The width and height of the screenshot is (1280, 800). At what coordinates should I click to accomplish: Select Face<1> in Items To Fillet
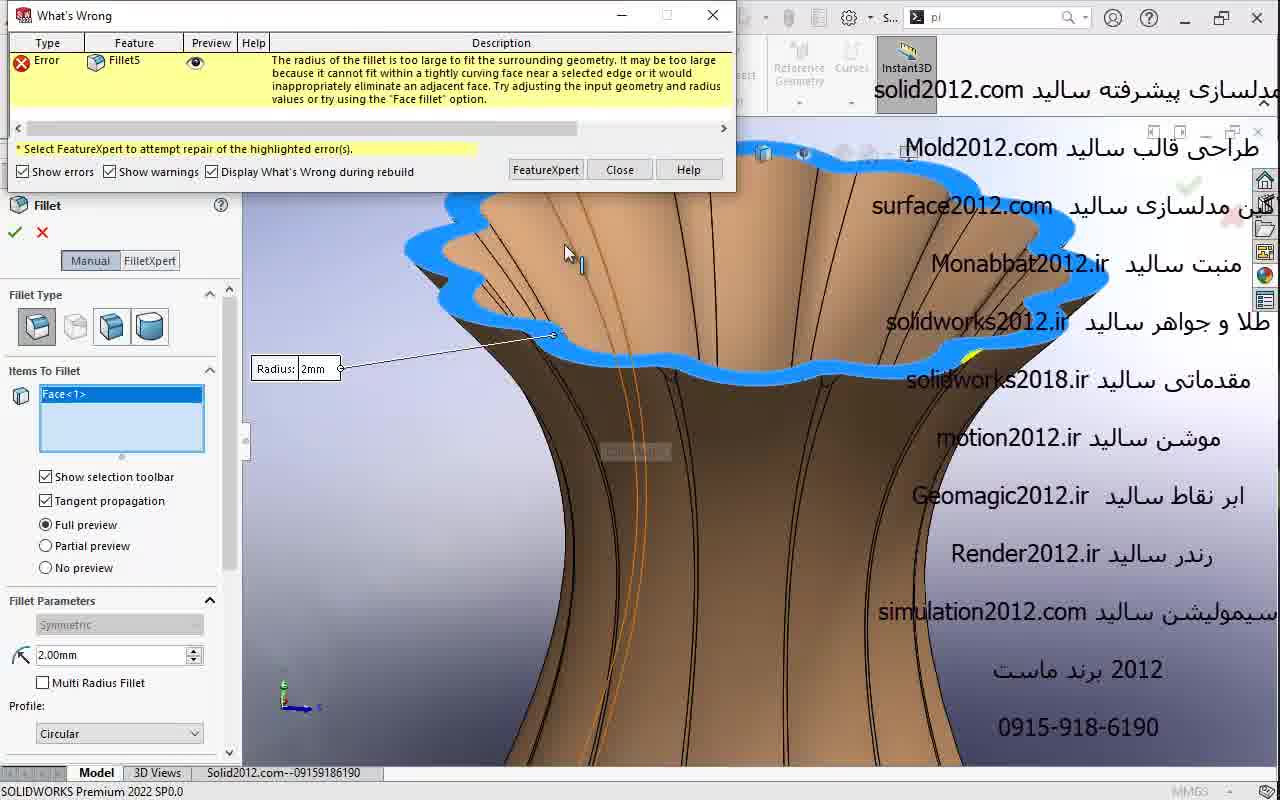(x=121, y=394)
